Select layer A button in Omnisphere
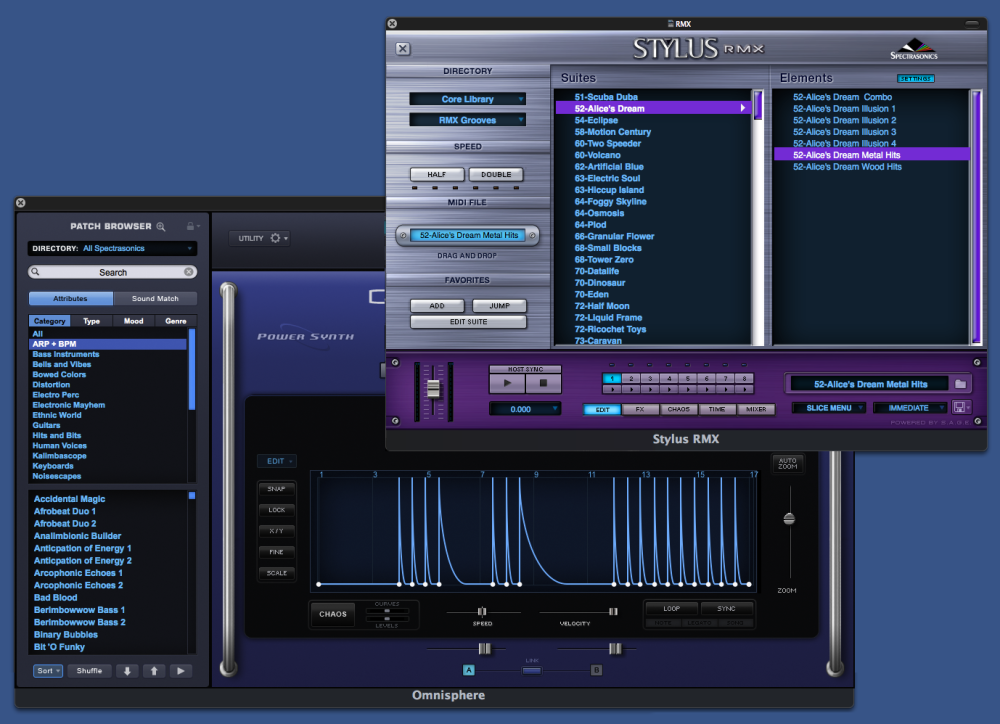1000x724 pixels. click(x=469, y=670)
